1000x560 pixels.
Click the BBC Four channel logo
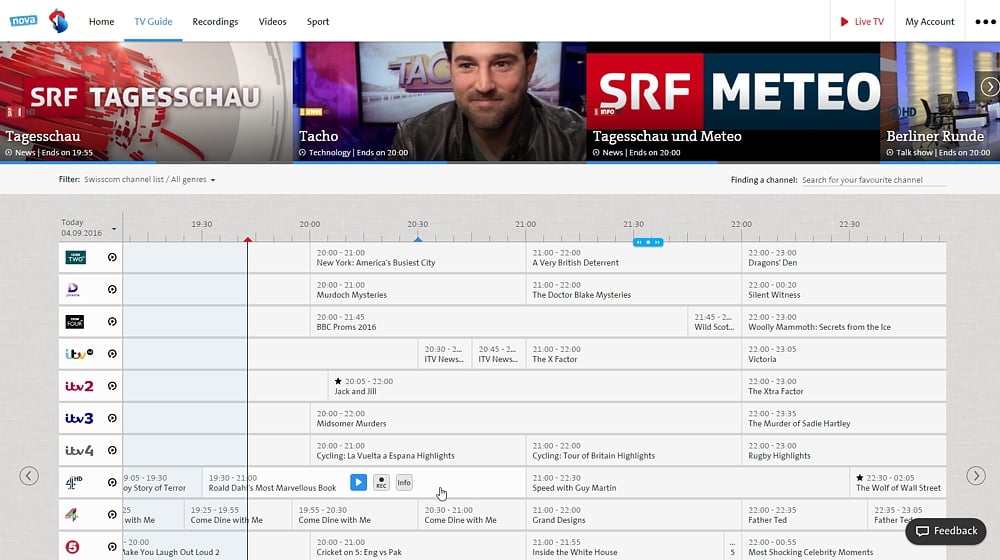click(75, 321)
